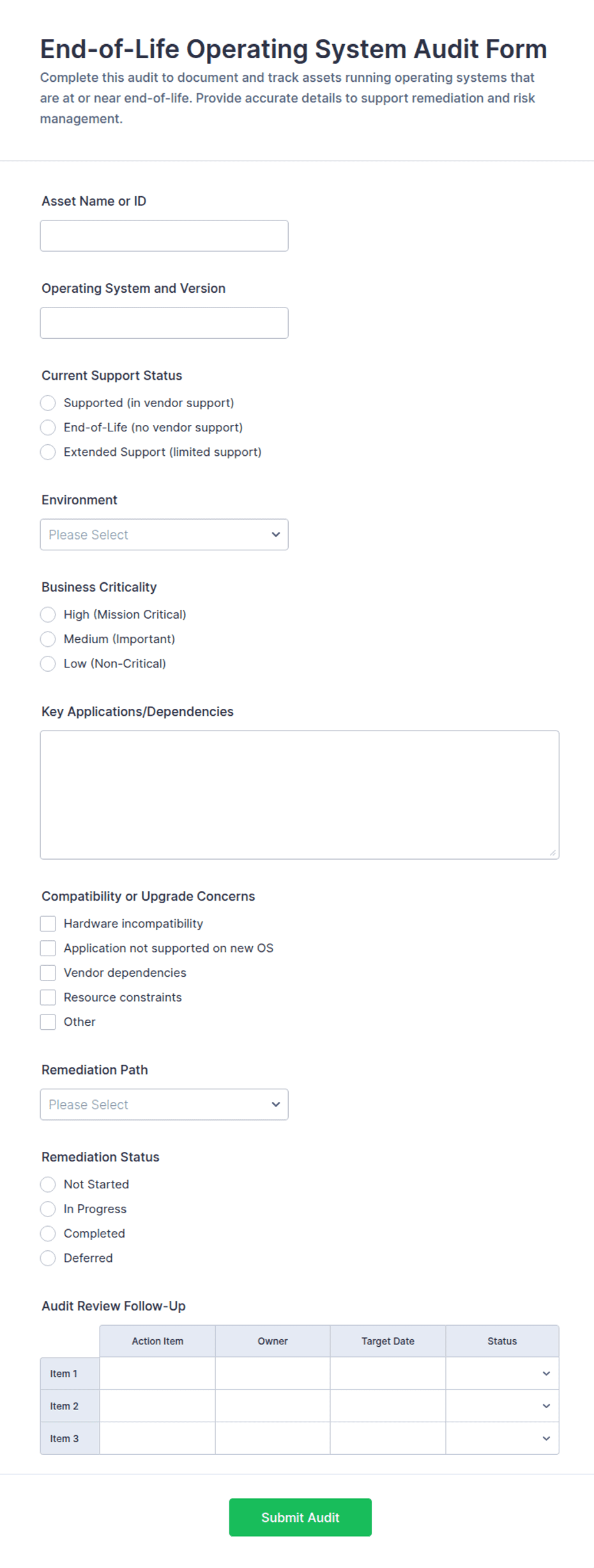Select High (Mission Critical) criticality
Screen dimensions: 594x1568
(x=48, y=614)
